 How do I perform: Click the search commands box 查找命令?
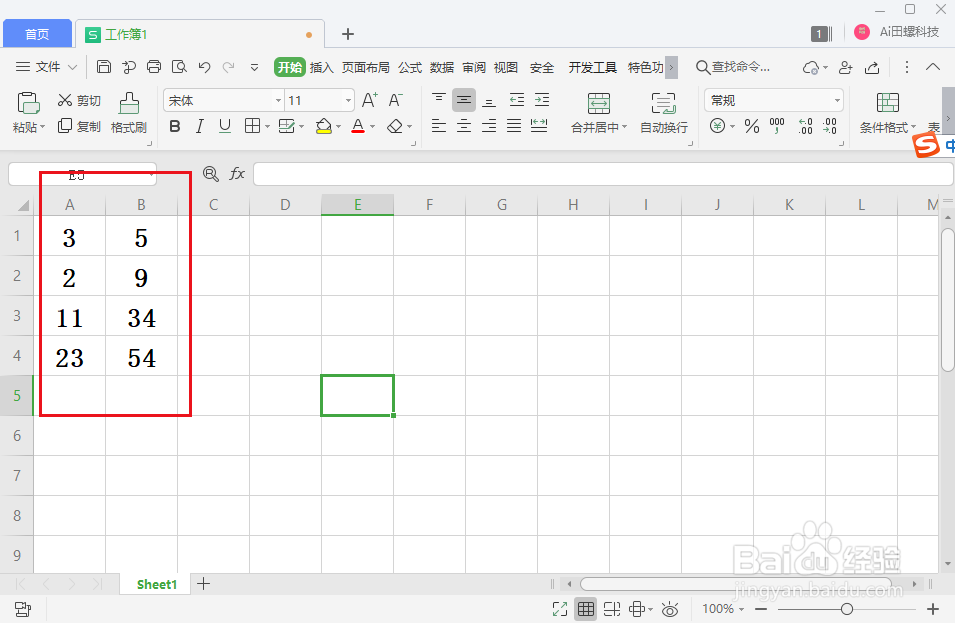pos(733,67)
